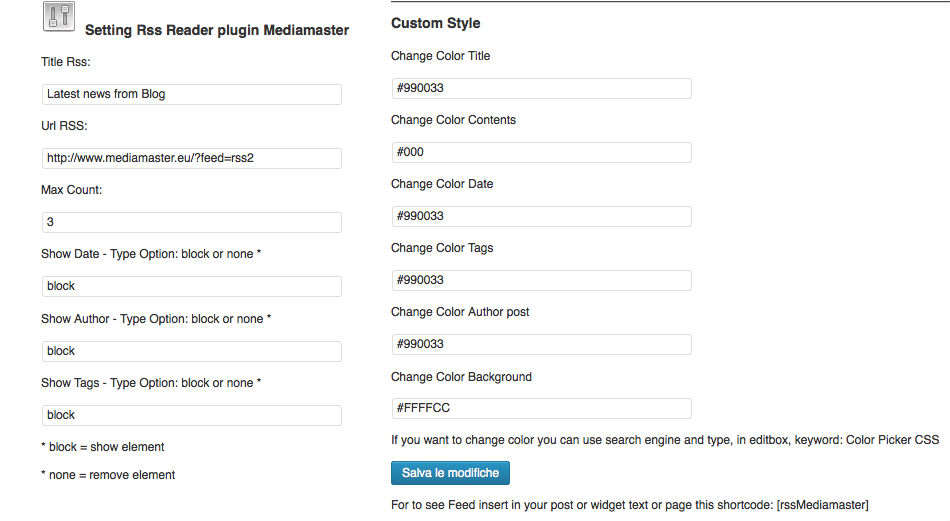
Task: Click the Max Count field
Action: tap(192, 222)
